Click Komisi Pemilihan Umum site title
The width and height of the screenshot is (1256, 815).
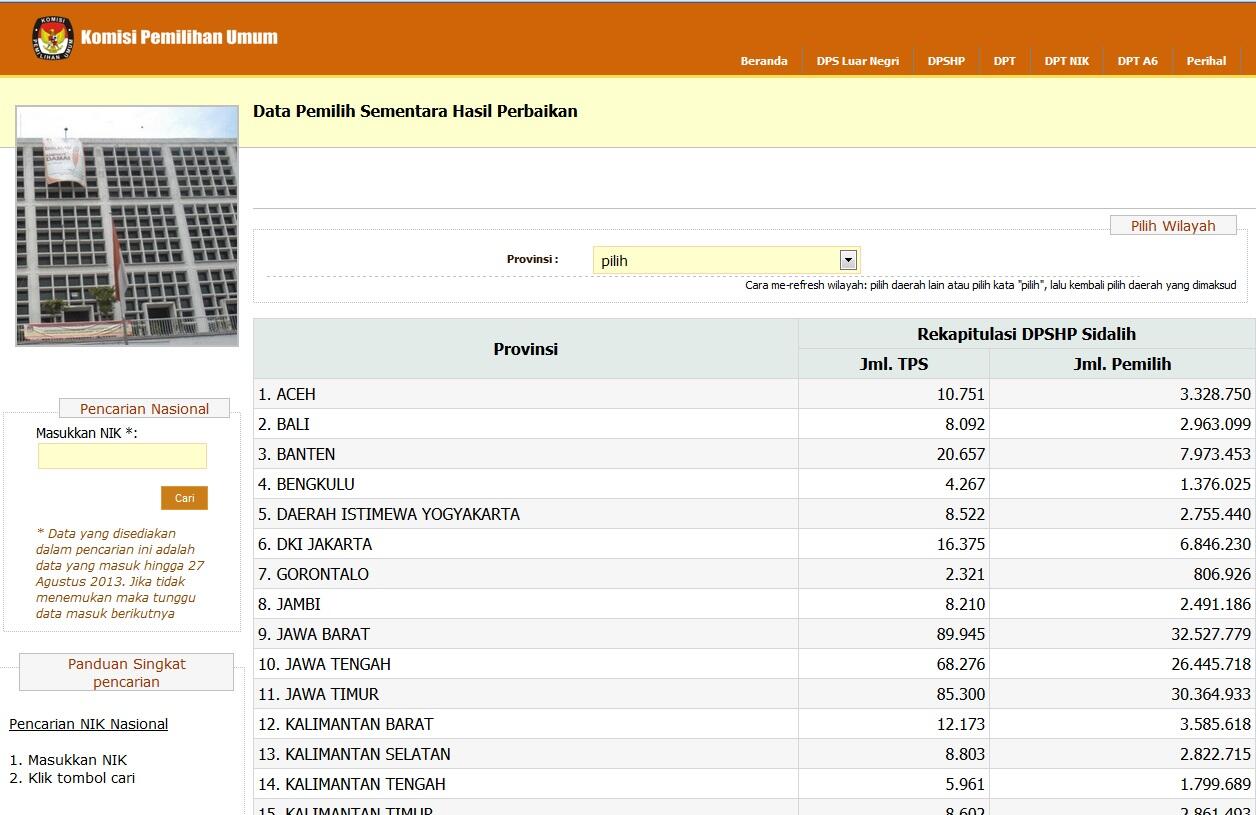179,38
